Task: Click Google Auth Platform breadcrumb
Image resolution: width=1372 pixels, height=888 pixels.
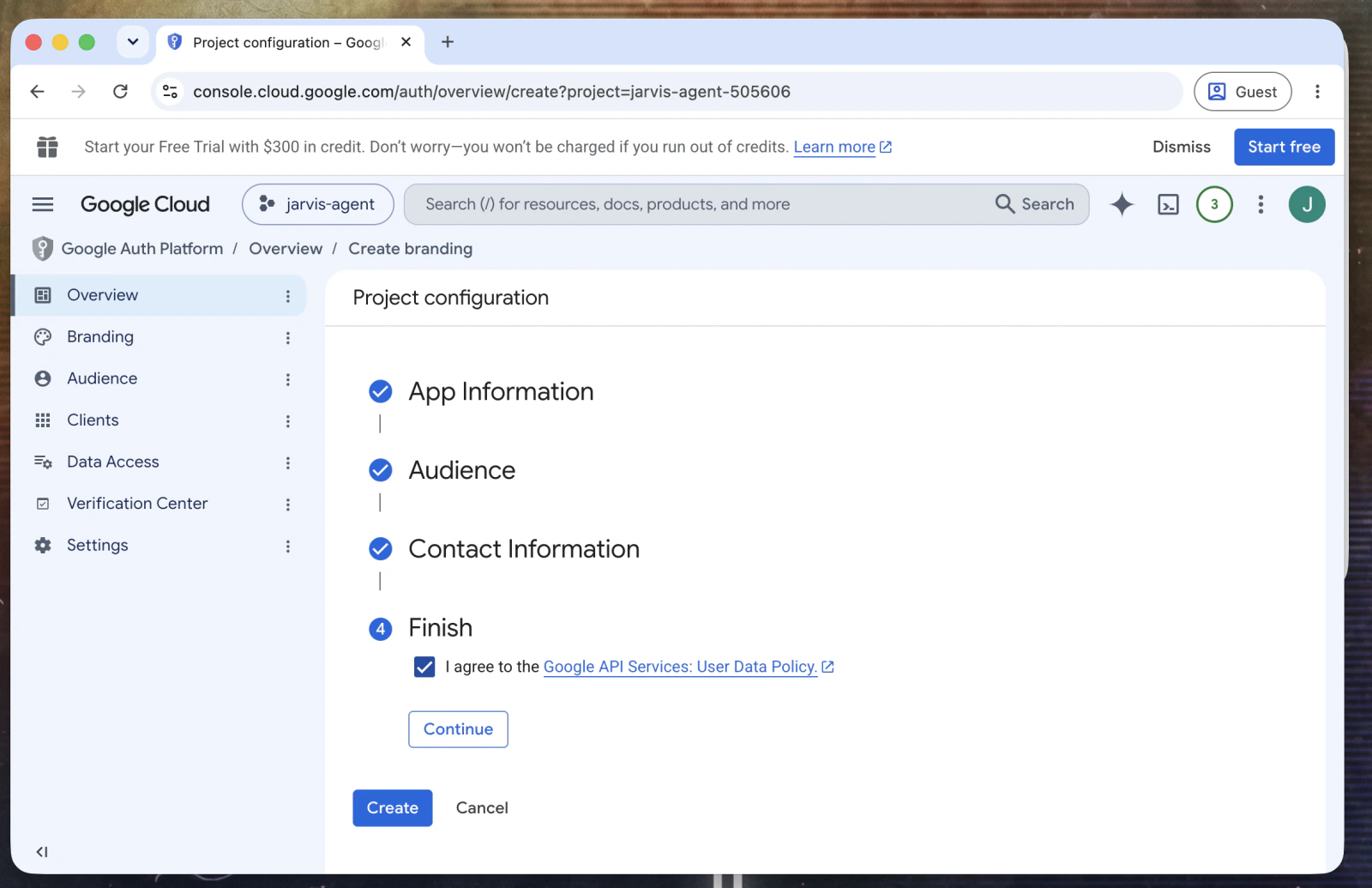Action: pyautogui.click(x=142, y=249)
